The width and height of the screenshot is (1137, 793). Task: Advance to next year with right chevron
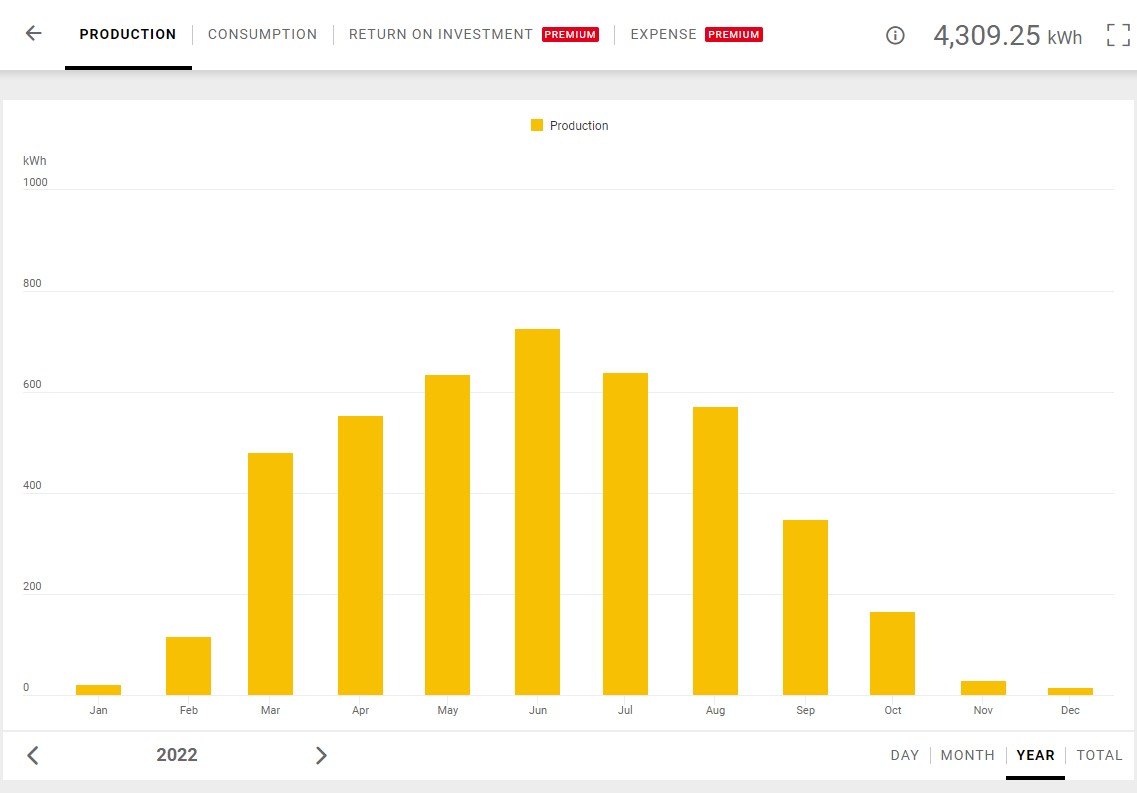point(321,755)
